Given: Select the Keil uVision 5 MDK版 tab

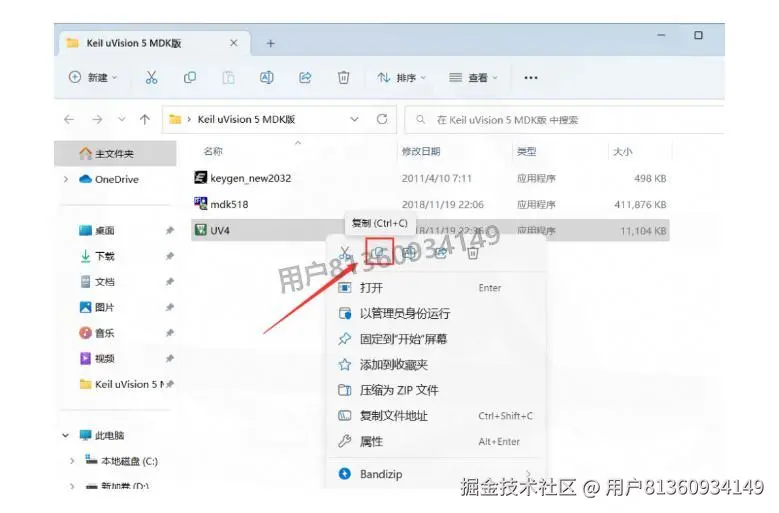Looking at the screenshot, I should pos(155,43).
